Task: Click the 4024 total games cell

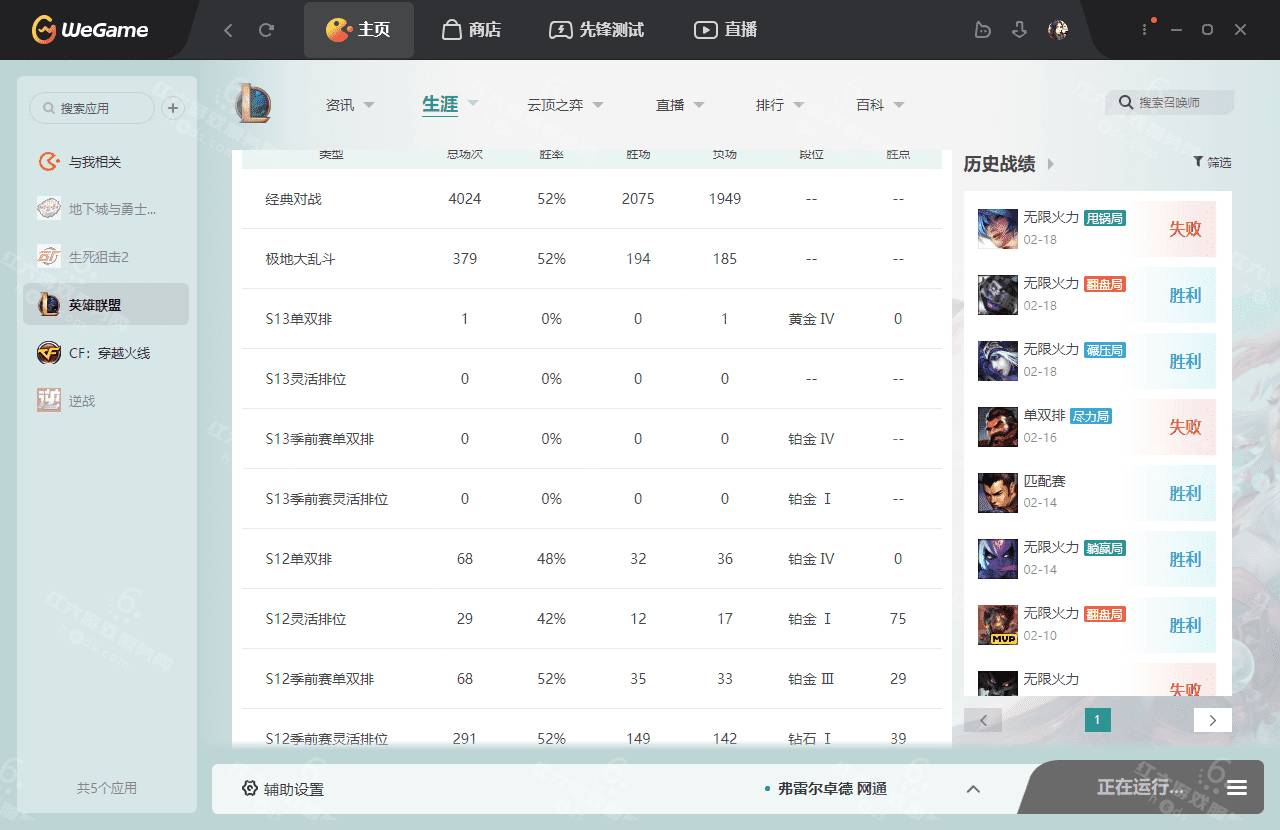Action: (465, 199)
